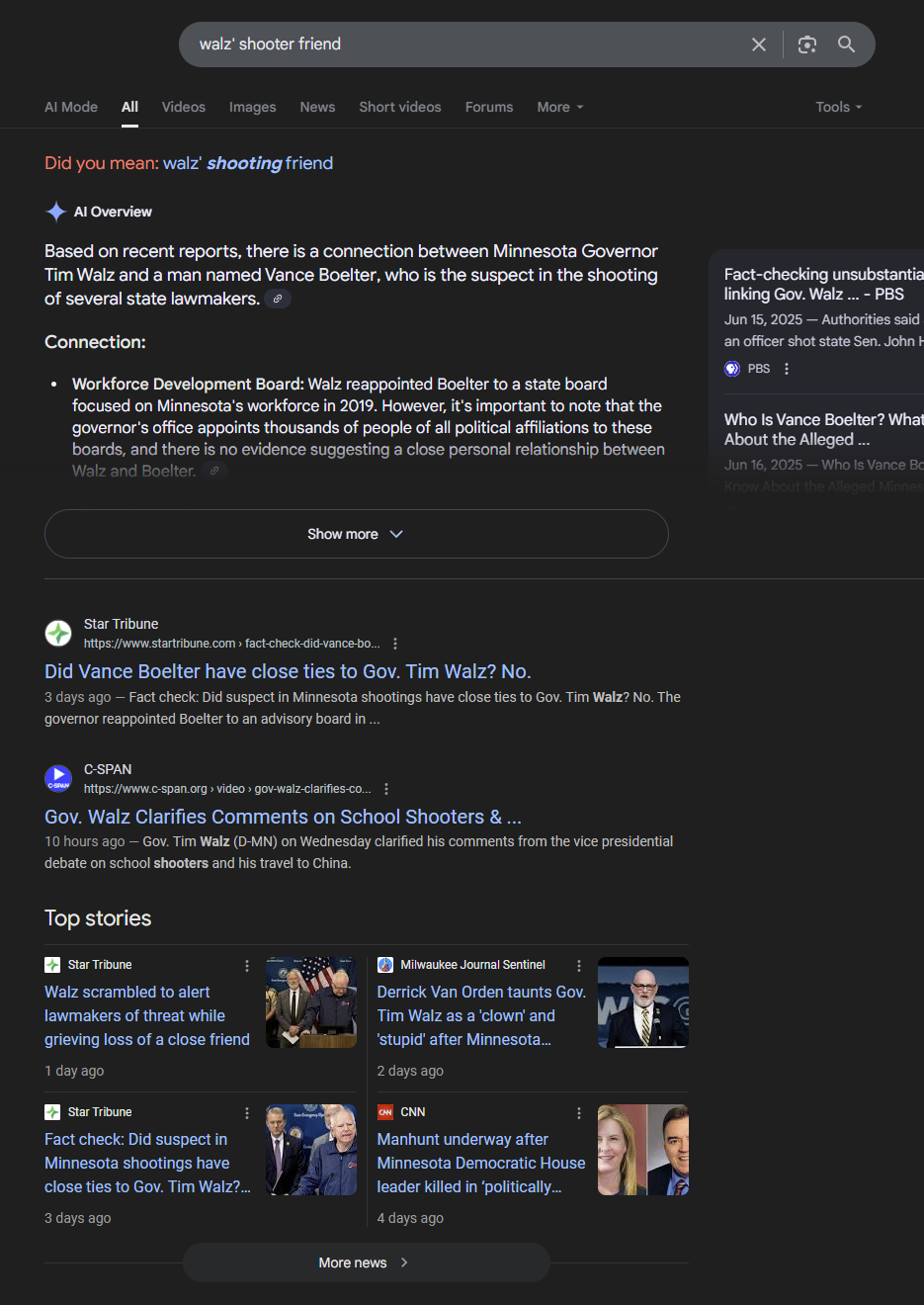This screenshot has height=1305, width=924.
Task: Open three-dot menu for C-SPAN result
Action: coord(386,789)
